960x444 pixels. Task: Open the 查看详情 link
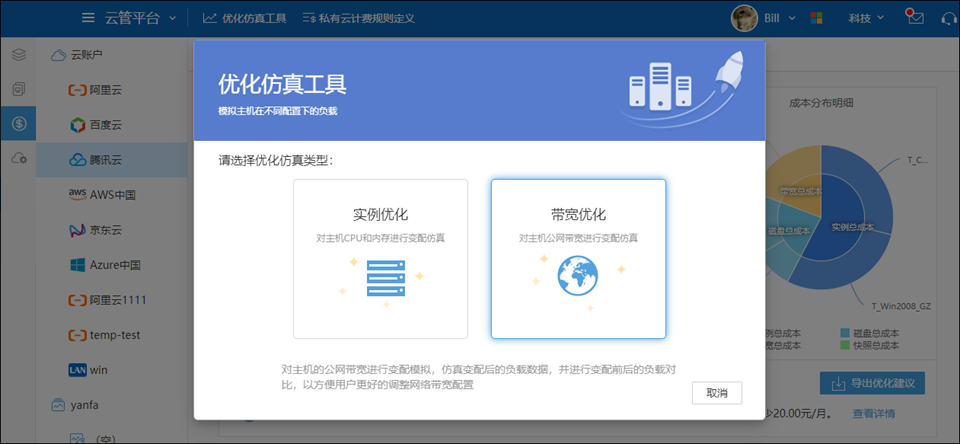click(873, 413)
